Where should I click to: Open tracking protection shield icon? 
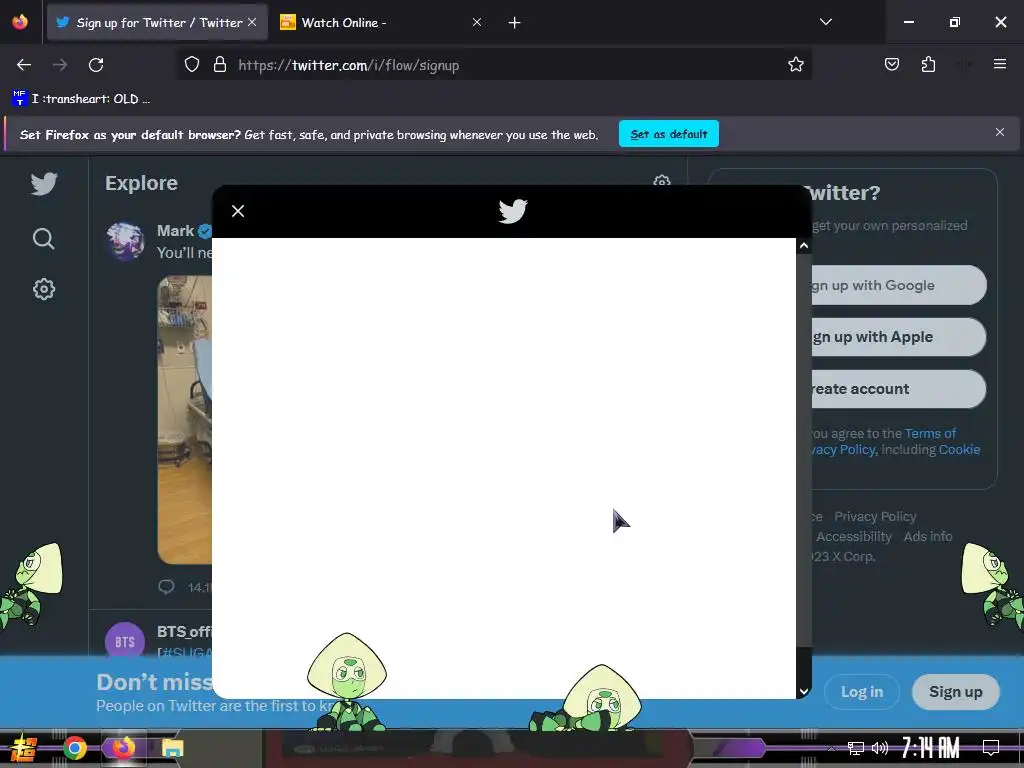pos(191,65)
